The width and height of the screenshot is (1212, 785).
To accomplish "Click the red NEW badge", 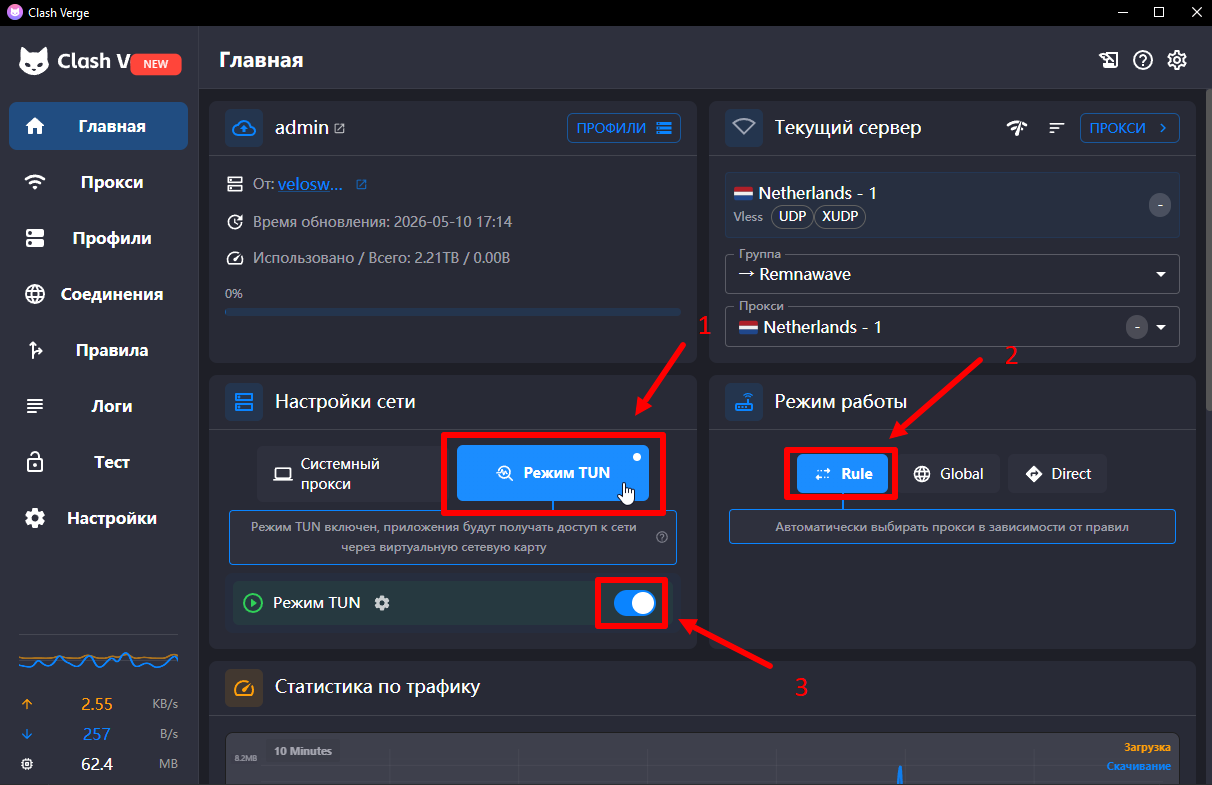I will tap(155, 64).
